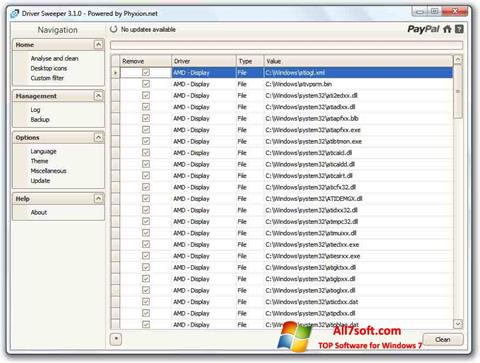480x363 pixels.
Task: Select the value ending atiedxx.exe
Action: [x=312, y=244]
